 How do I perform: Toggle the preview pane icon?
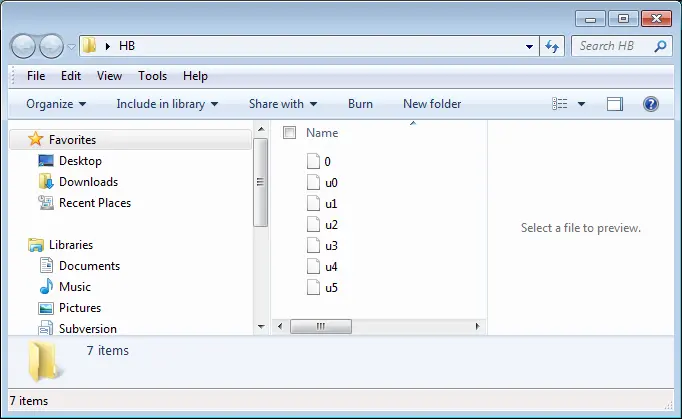click(615, 104)
